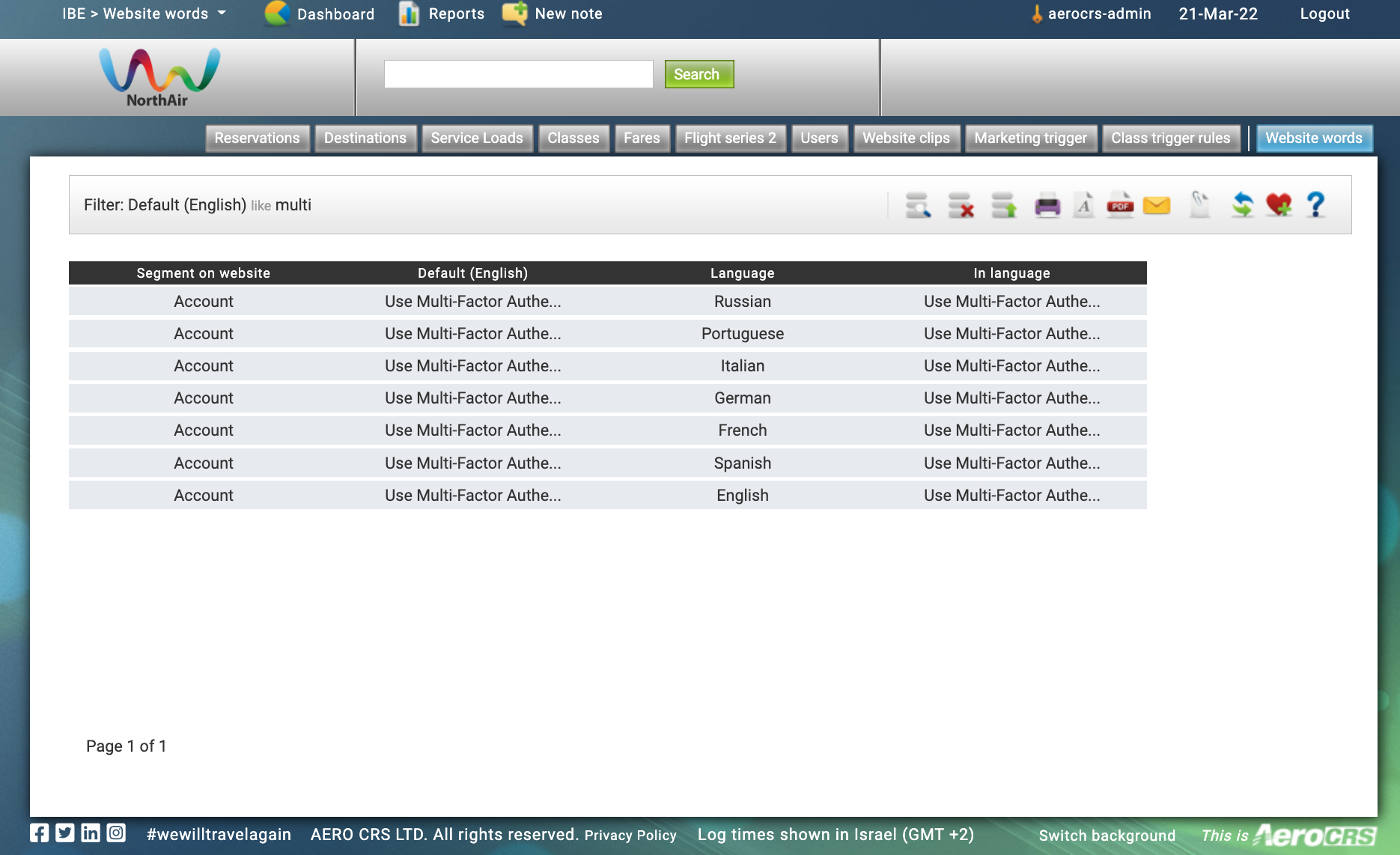Switch to the Service Loads tab
Screen dimensions: 1400x855
click(x=477, y=138)
